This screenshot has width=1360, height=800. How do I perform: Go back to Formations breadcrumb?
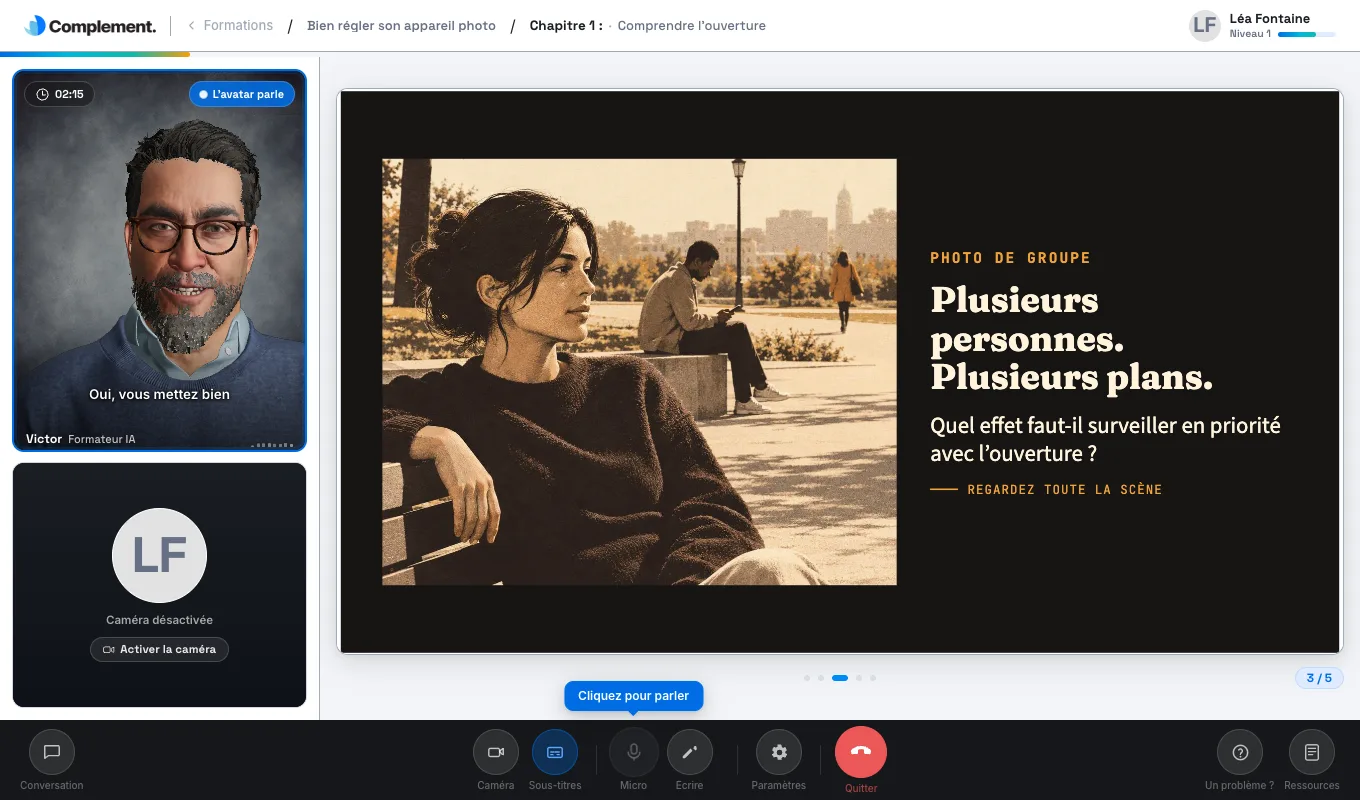(231, 26)
